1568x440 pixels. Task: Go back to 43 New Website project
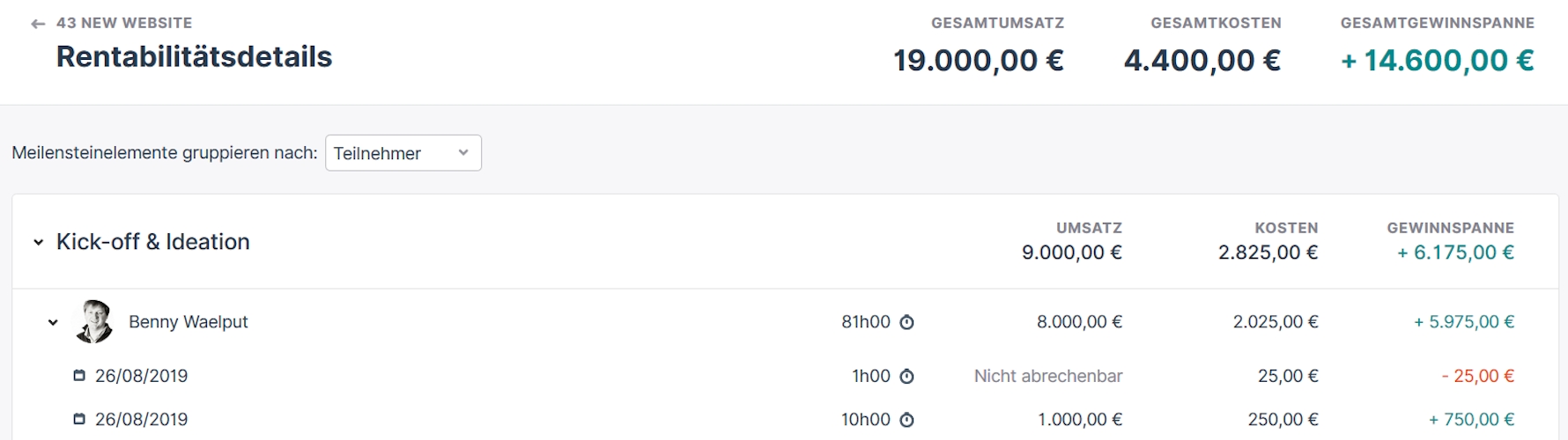(x=124, y=23)
